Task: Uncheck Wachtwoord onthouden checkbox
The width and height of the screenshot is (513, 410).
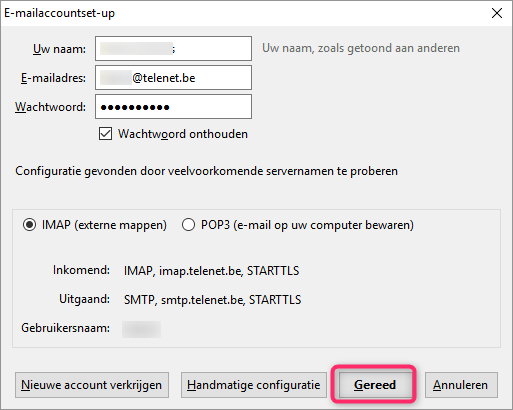Action: (105, 134)
